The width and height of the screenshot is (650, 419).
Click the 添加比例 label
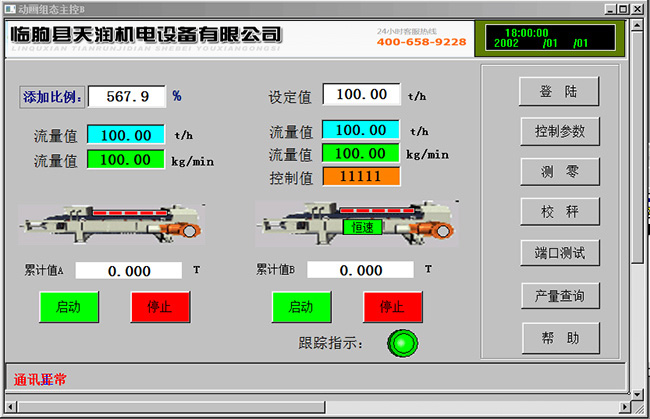52,97
